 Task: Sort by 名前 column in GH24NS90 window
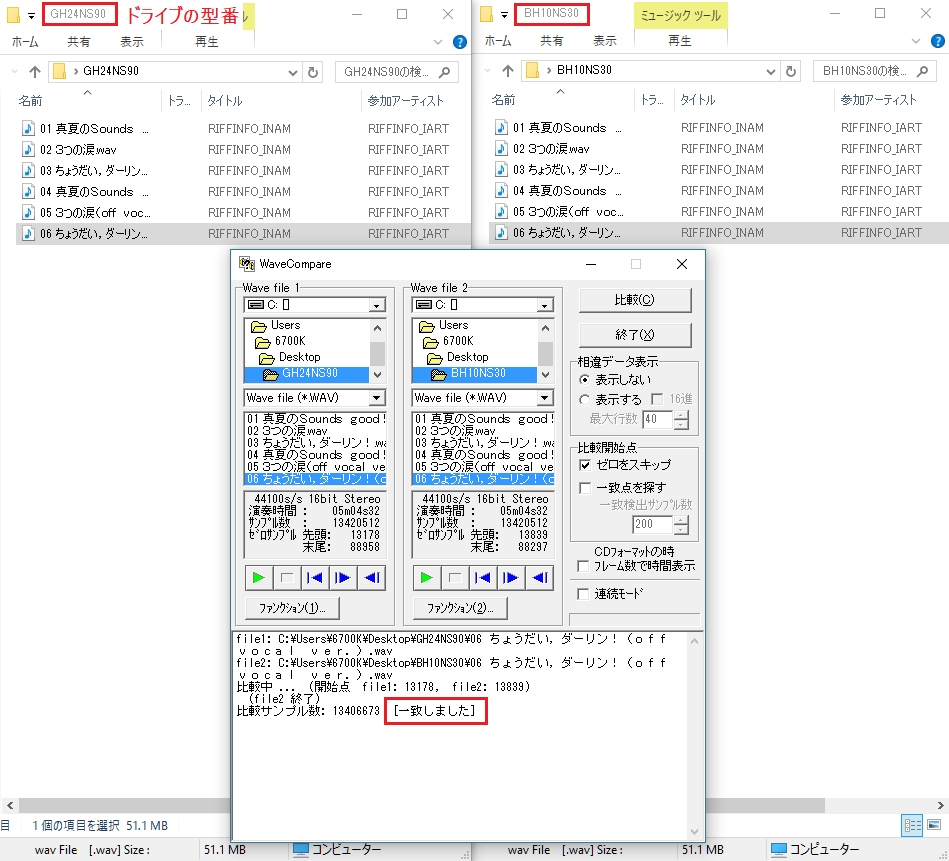(x=30, y=101)
